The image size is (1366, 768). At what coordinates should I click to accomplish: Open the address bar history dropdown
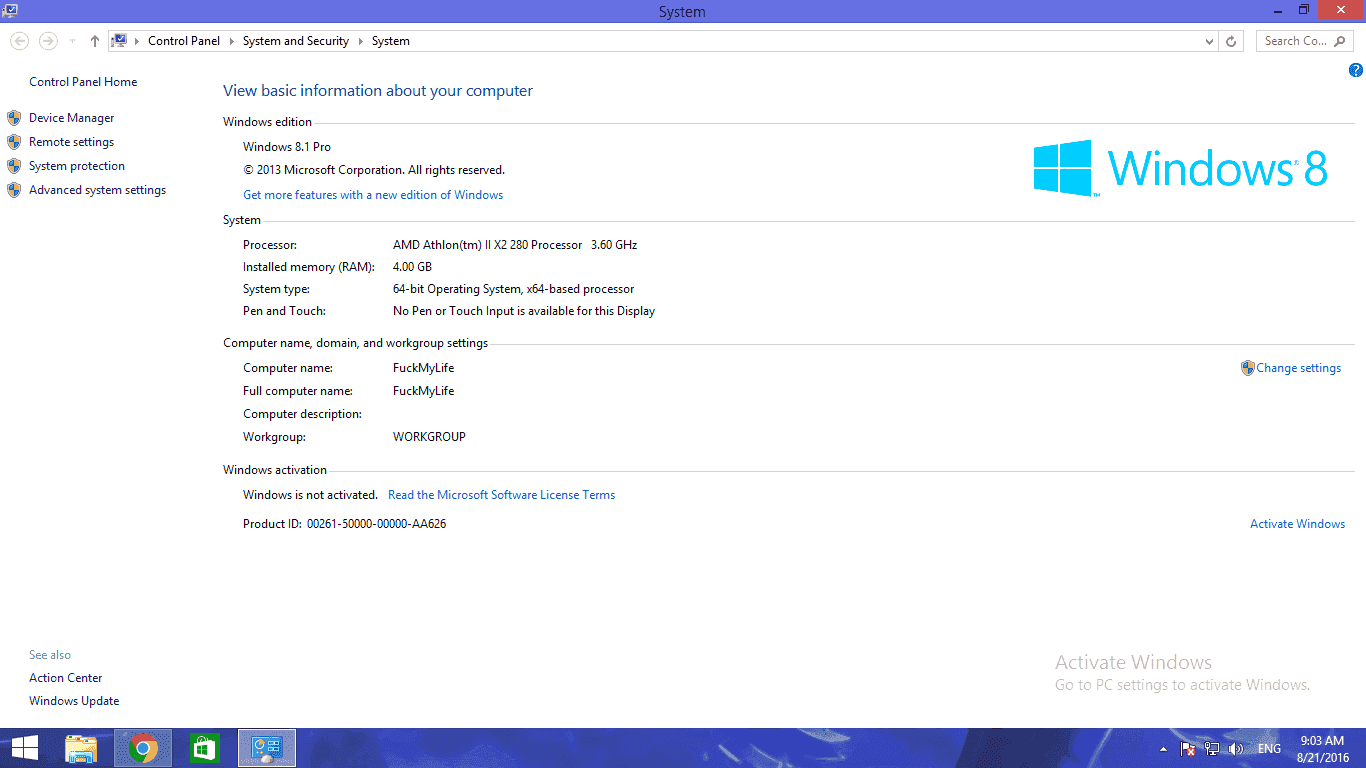click(1210, 41)
